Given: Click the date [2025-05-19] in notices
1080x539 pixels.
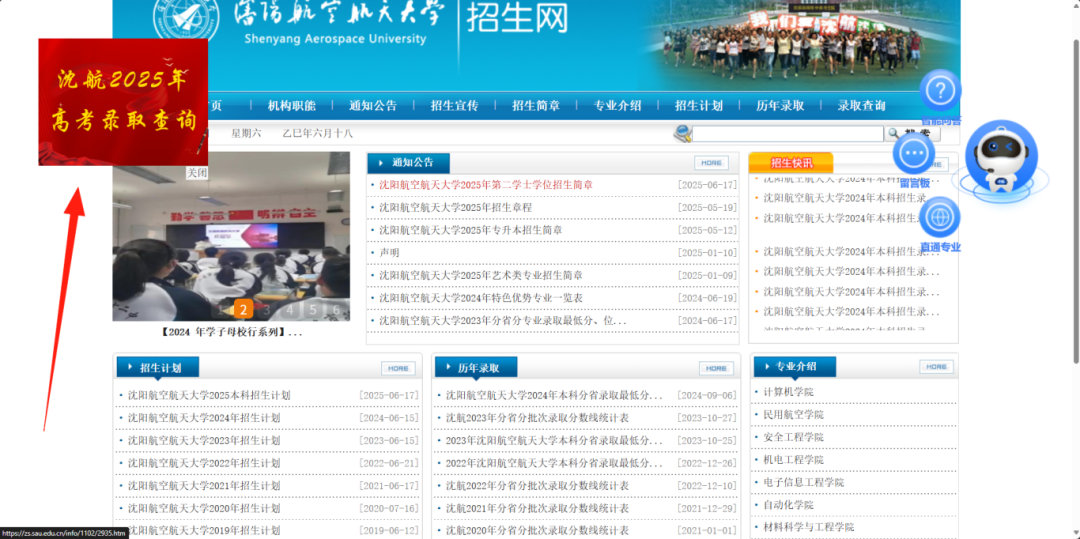Looking at the screenshot, I should (x=707, y=207).
